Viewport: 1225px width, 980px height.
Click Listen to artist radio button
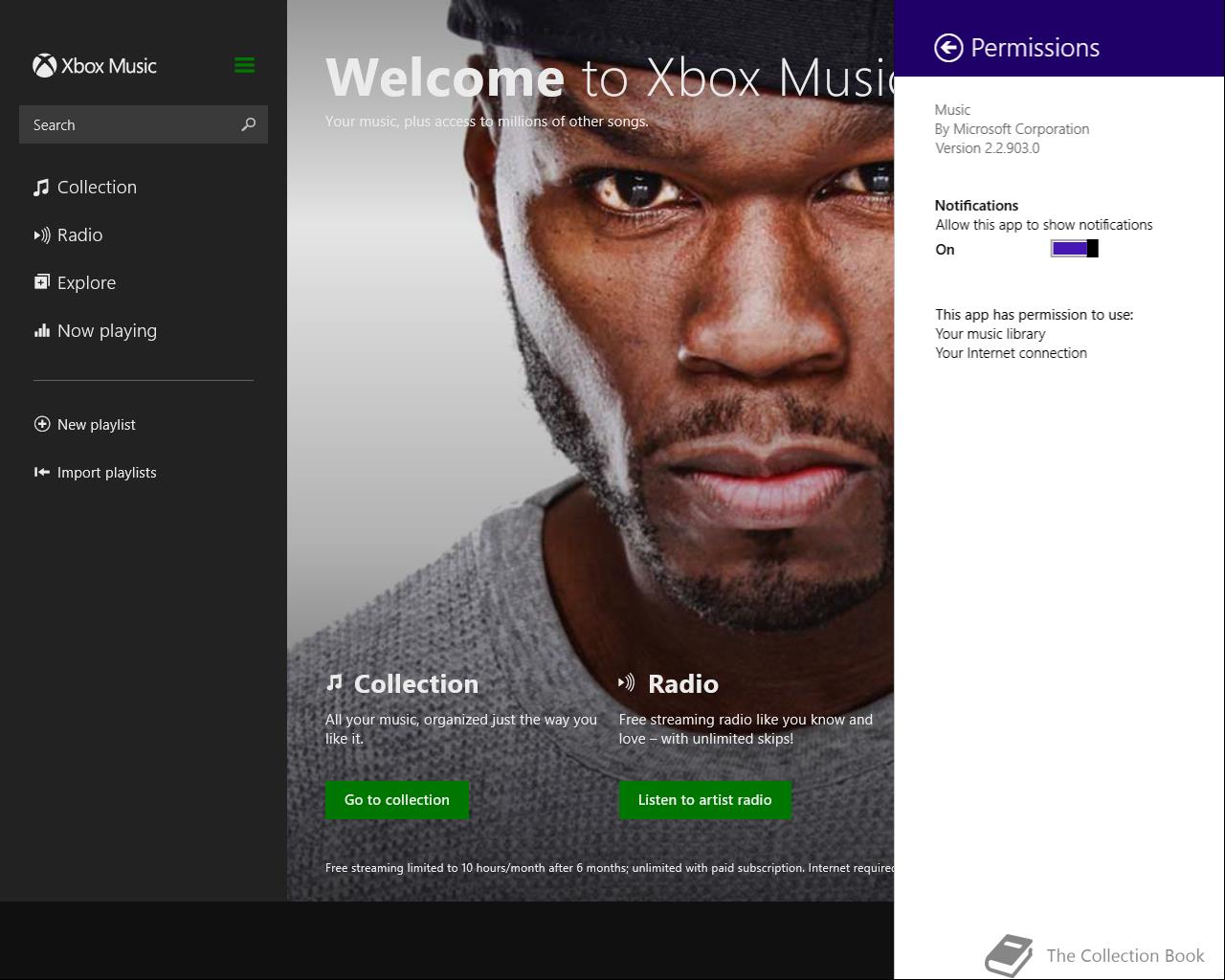(705, 800)
